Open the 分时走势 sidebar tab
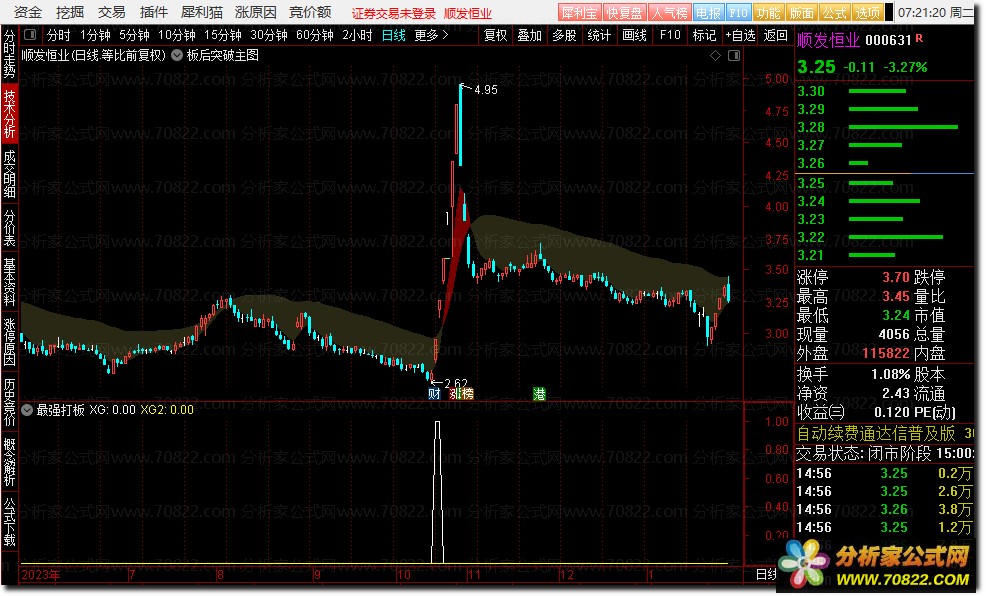The width and height of the screenshot is (986, 596). pyautogui.click(x=9, y=53)
